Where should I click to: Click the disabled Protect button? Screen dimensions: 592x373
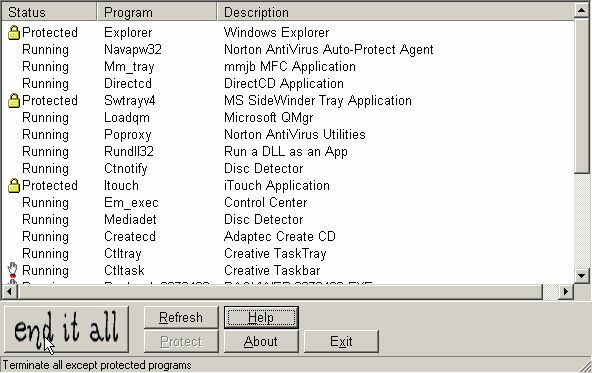pyautogui.click(x=181, y=341)
